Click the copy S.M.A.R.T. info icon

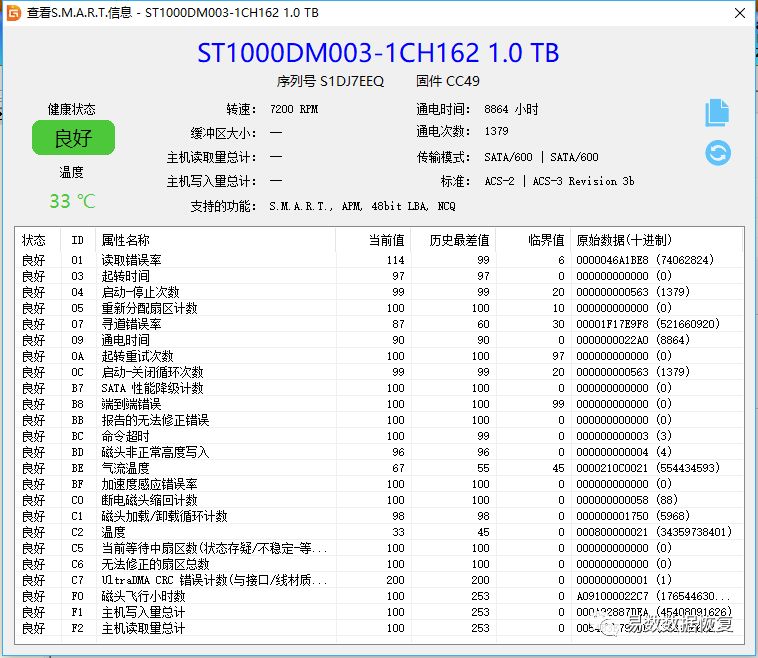click(717, 113)
